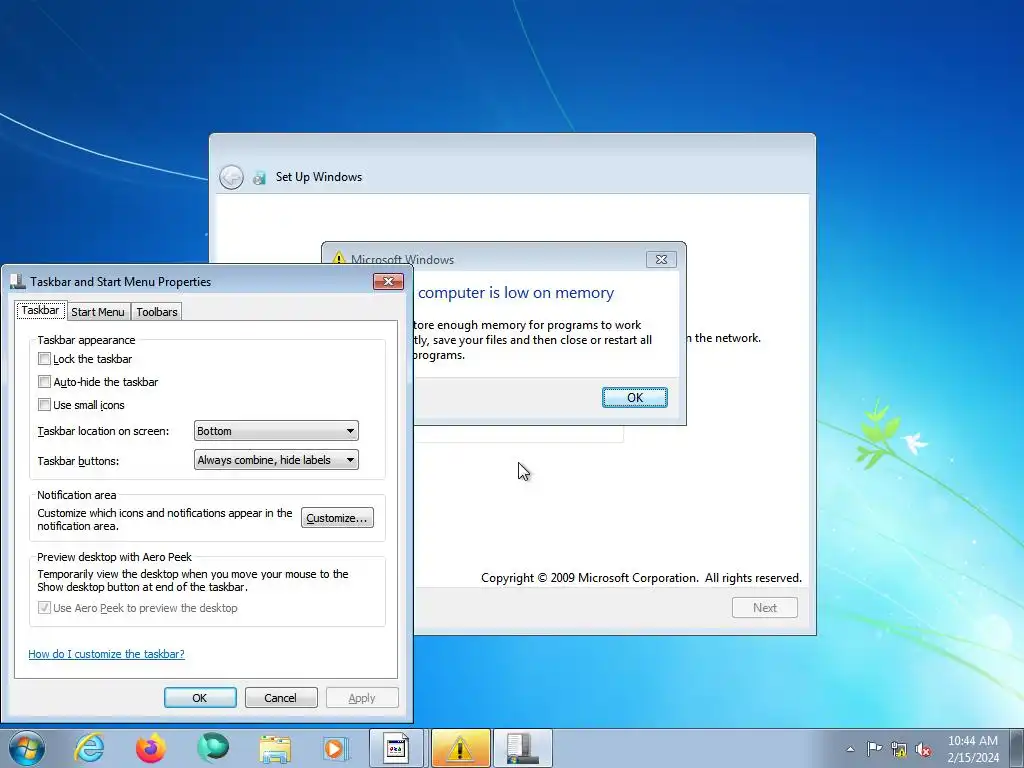Click the Set Up Windows title text
This screenshot has height=768, width=1024.
(319, 177)
